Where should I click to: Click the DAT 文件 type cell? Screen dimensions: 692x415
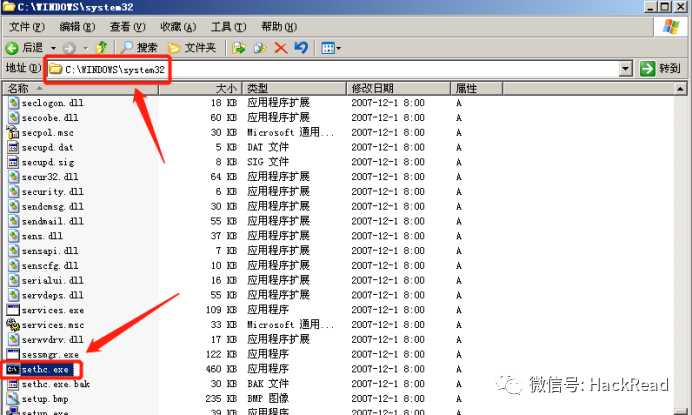click(268, 147)
